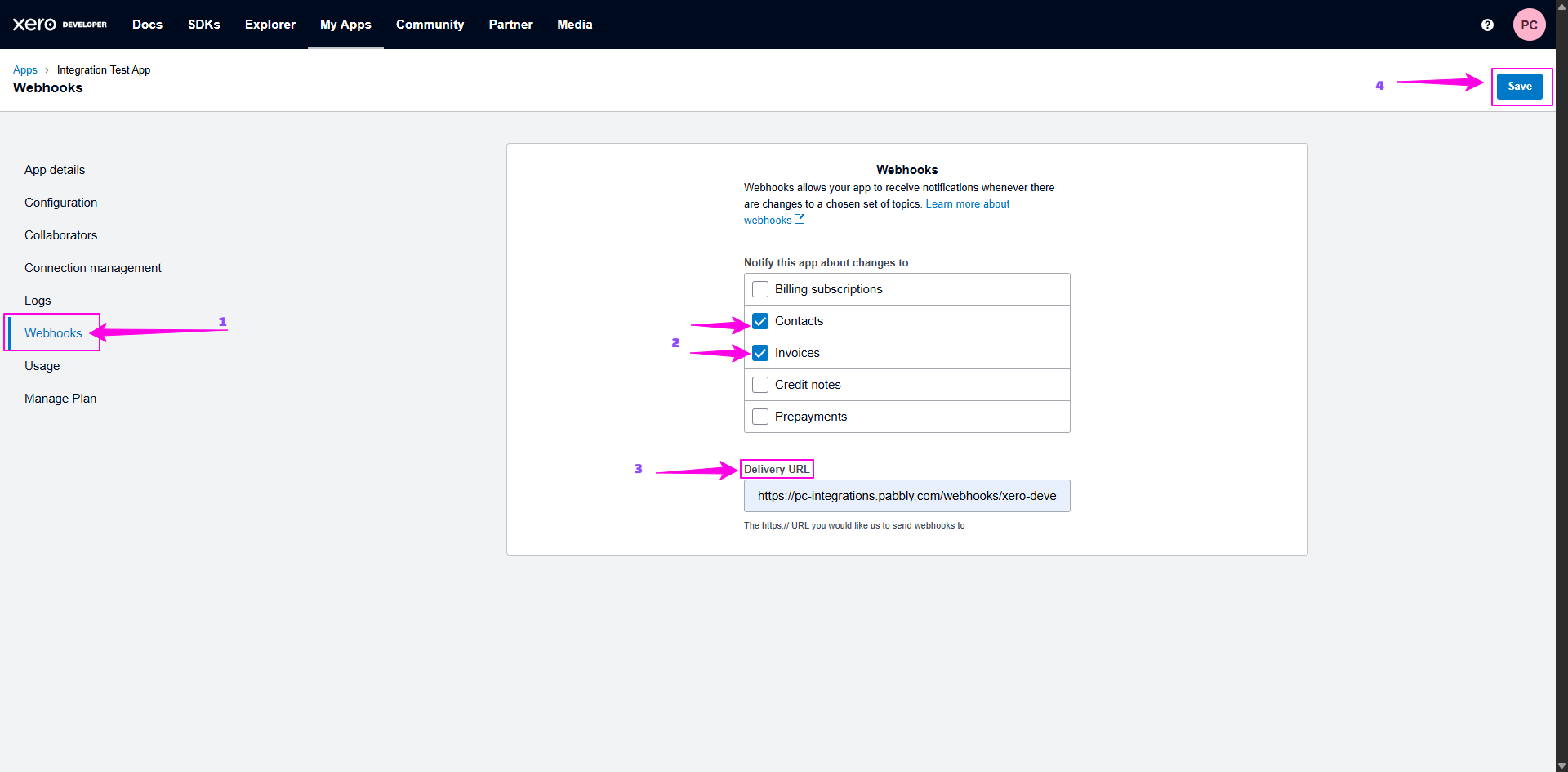Click into the Delivery URL input field

(906, 496)
